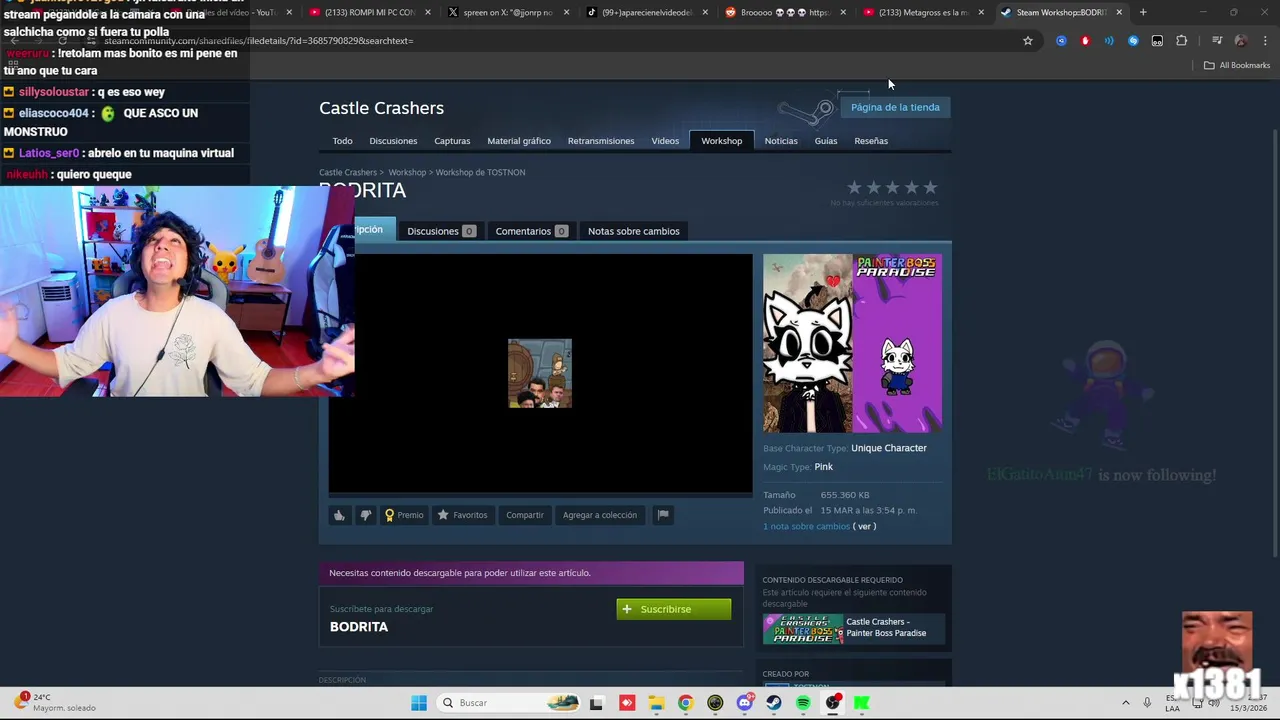
Task: Open Chrome's three-dot menu
Action: coord(1265,41)
